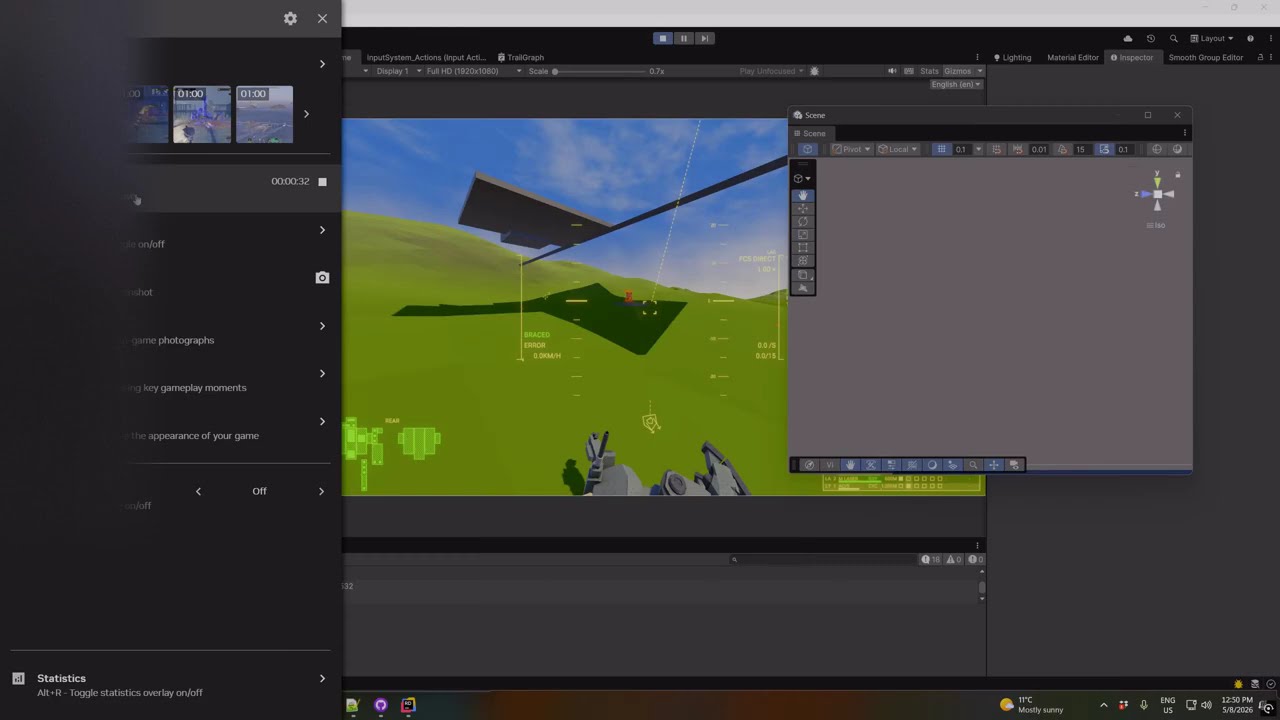
Task: Select the next value after Off
Action: click(x=321, y=491)
